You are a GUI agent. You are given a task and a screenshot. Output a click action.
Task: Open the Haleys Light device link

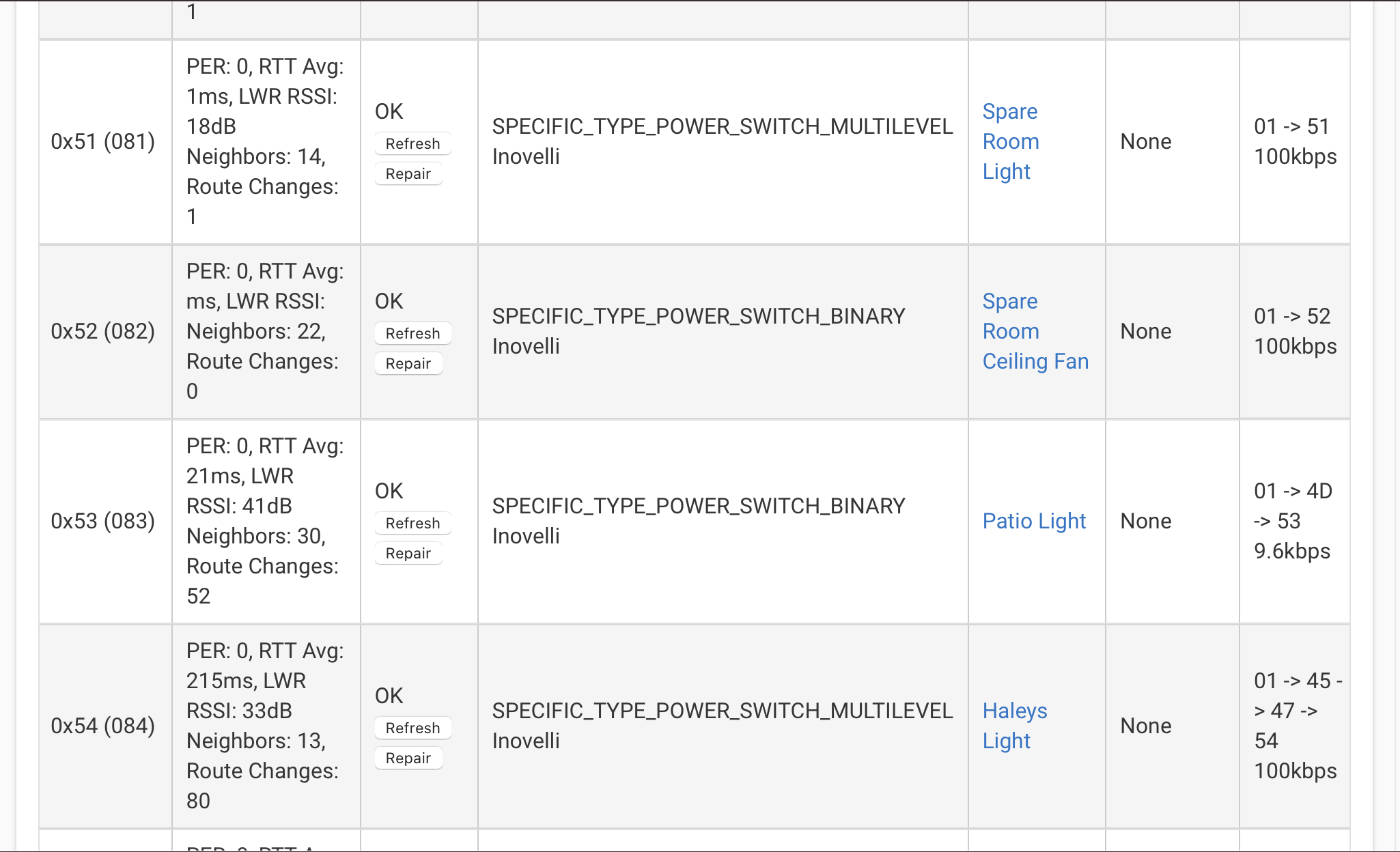(x=1015, y=726)
